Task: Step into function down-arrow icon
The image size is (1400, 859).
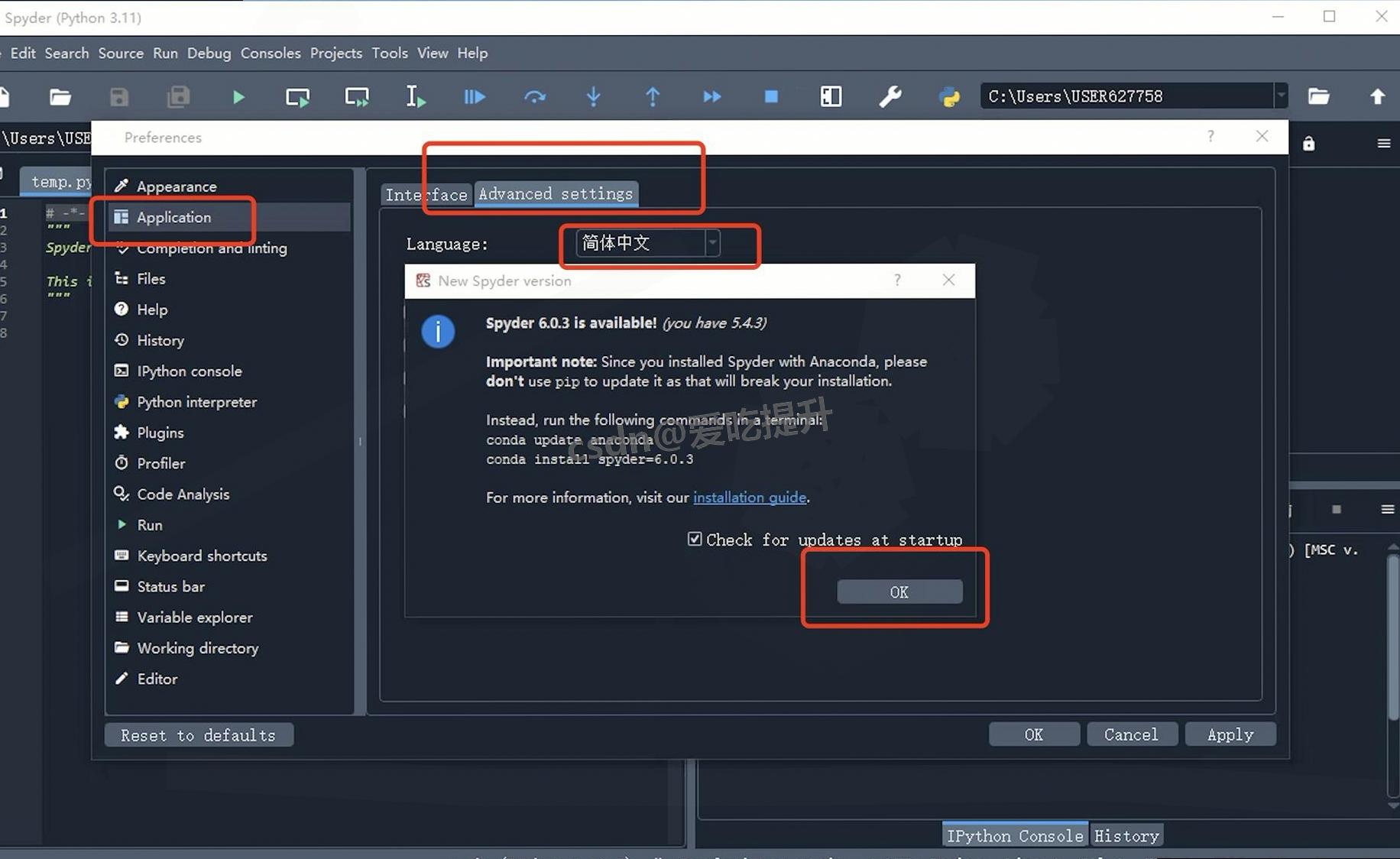Action: 593,97
